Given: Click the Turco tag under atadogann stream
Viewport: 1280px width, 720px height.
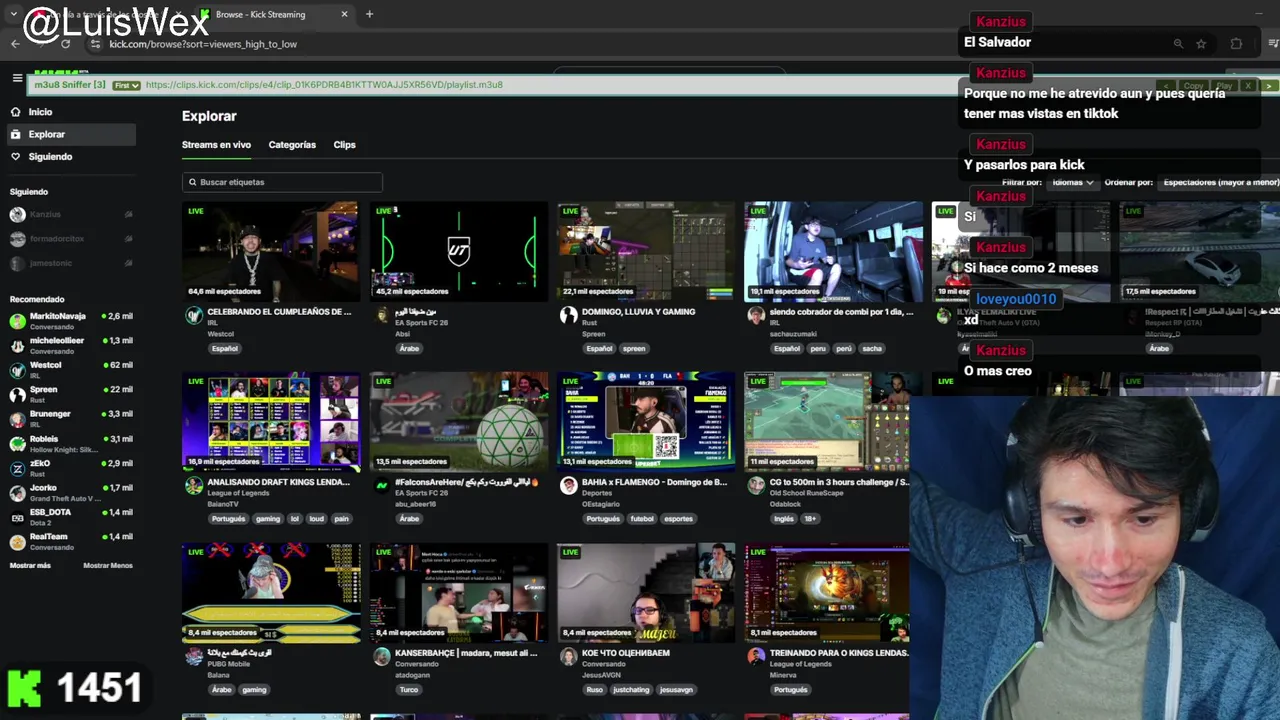Looking at the screenshot, I should [x=409, y=690].
